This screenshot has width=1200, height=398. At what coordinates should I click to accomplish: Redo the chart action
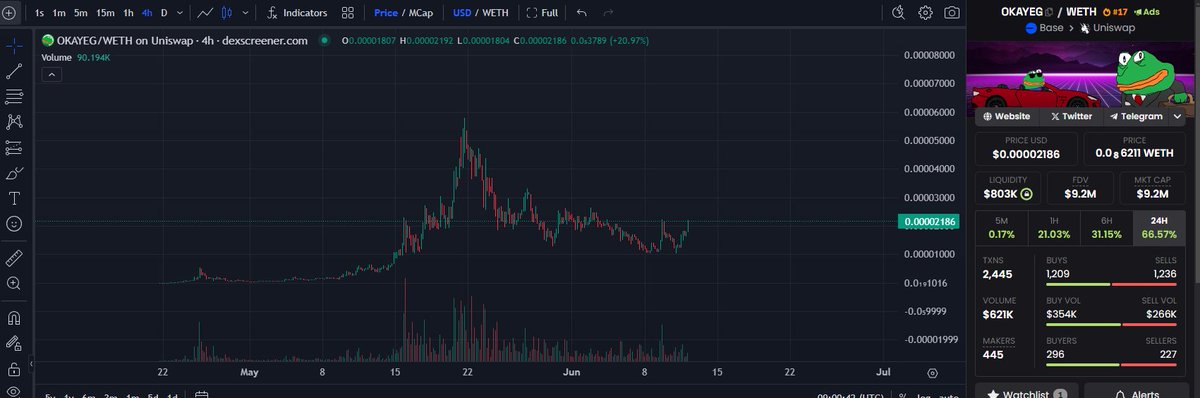pyautogui.click(x=607, y=13)
